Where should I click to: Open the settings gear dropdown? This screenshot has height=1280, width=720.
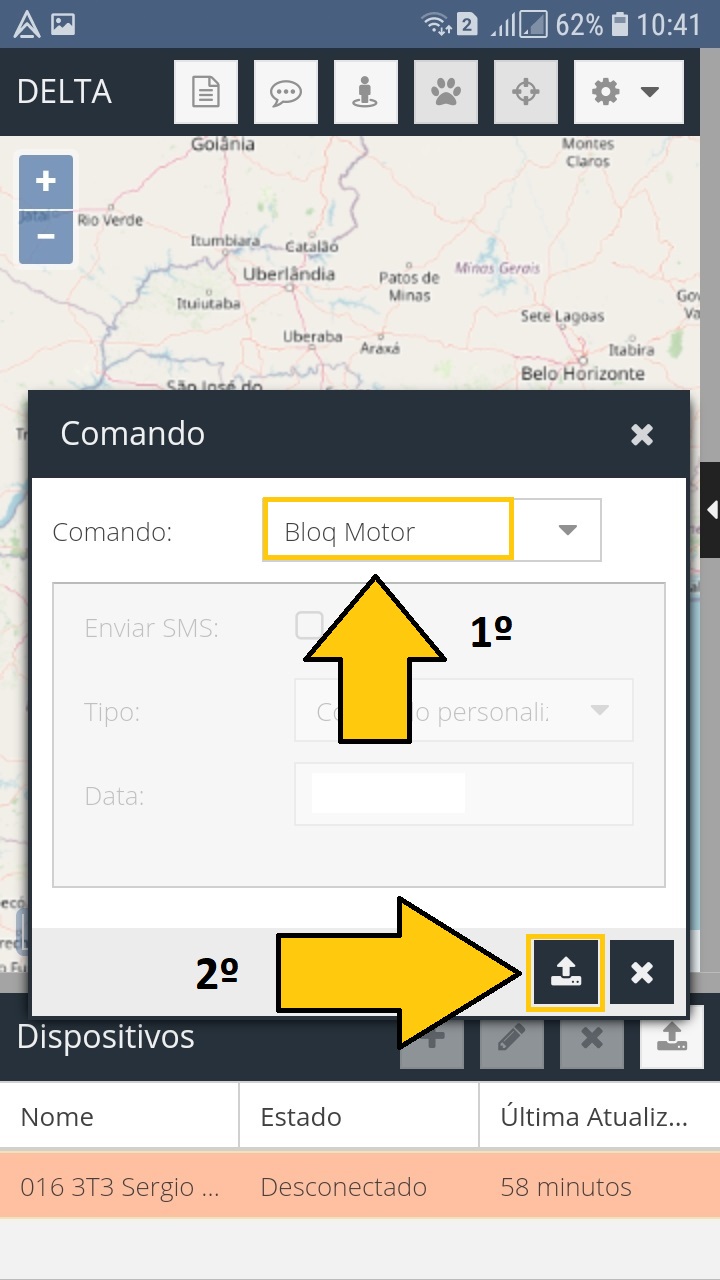tap(628, 93)
